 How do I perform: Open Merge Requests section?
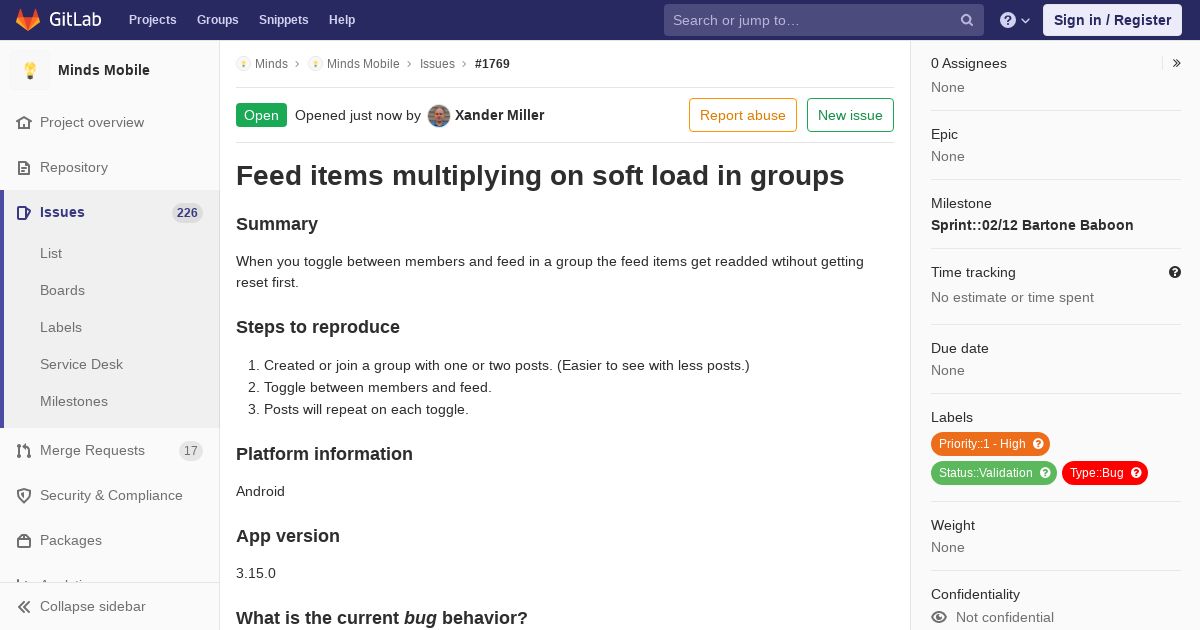(x=92, y=450)
